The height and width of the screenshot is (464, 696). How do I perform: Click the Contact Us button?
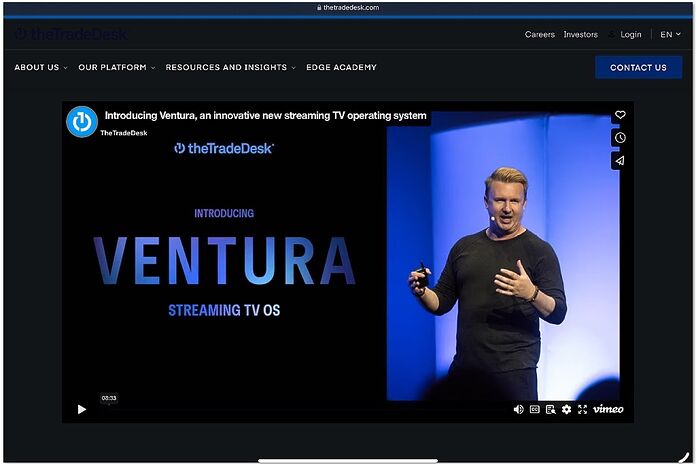(x=638, y=67)
